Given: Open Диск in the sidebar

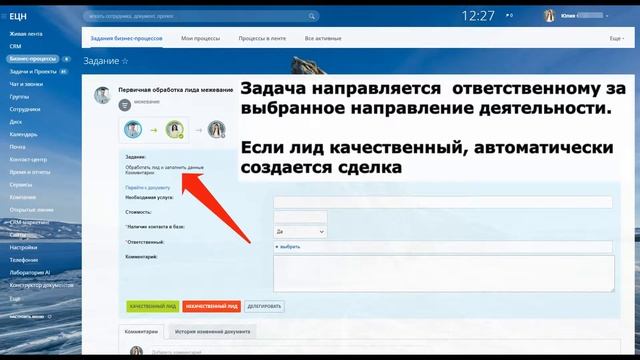Looking at the screenshot, I should [x=16, y=122].
